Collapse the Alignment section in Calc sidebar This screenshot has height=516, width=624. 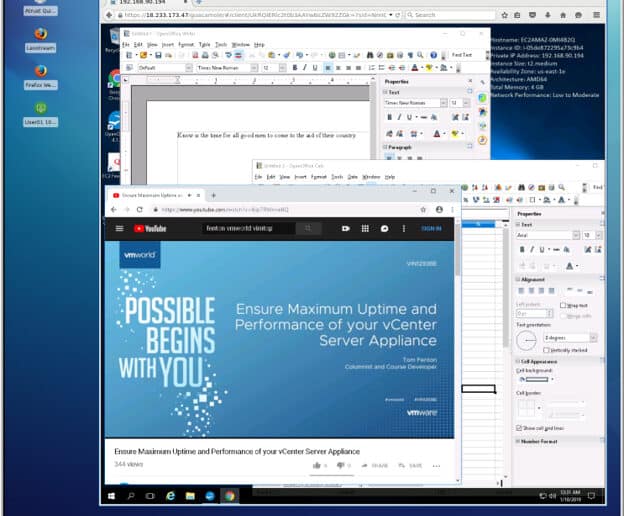(x=518, y=279)
